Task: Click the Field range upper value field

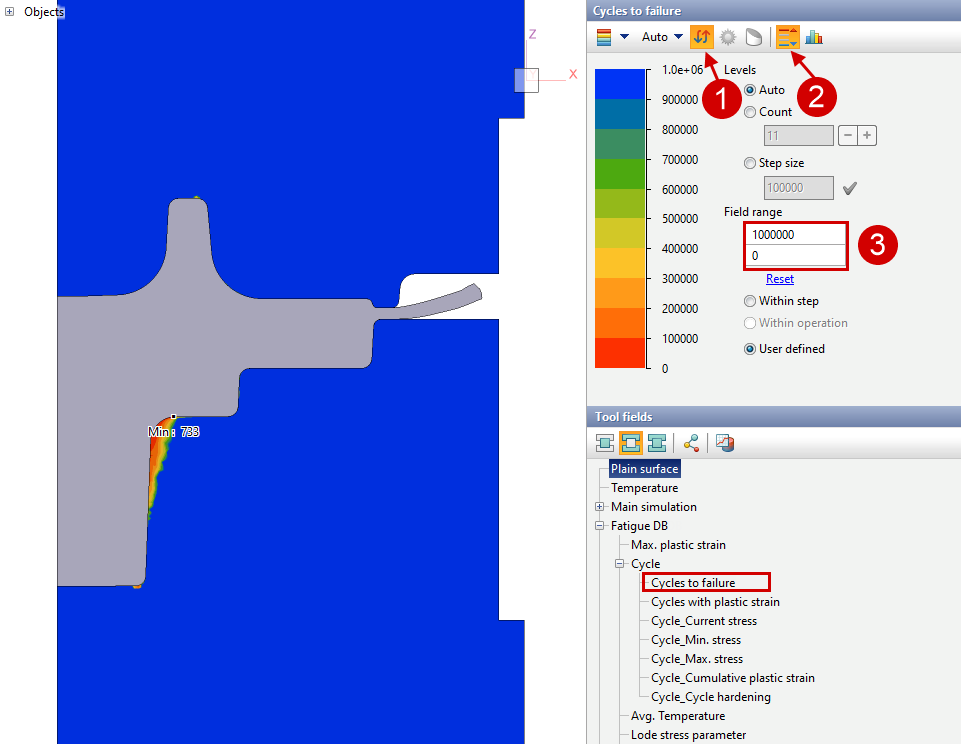Action: tap(795, 233)
